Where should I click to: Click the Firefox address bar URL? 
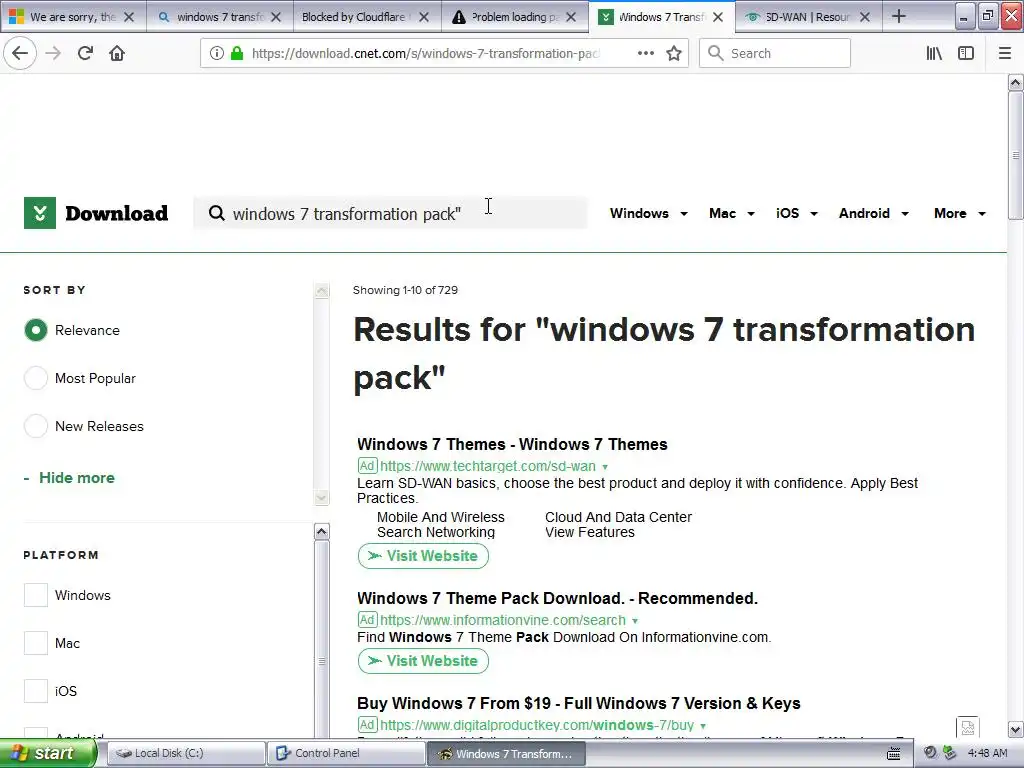[424, 53]
